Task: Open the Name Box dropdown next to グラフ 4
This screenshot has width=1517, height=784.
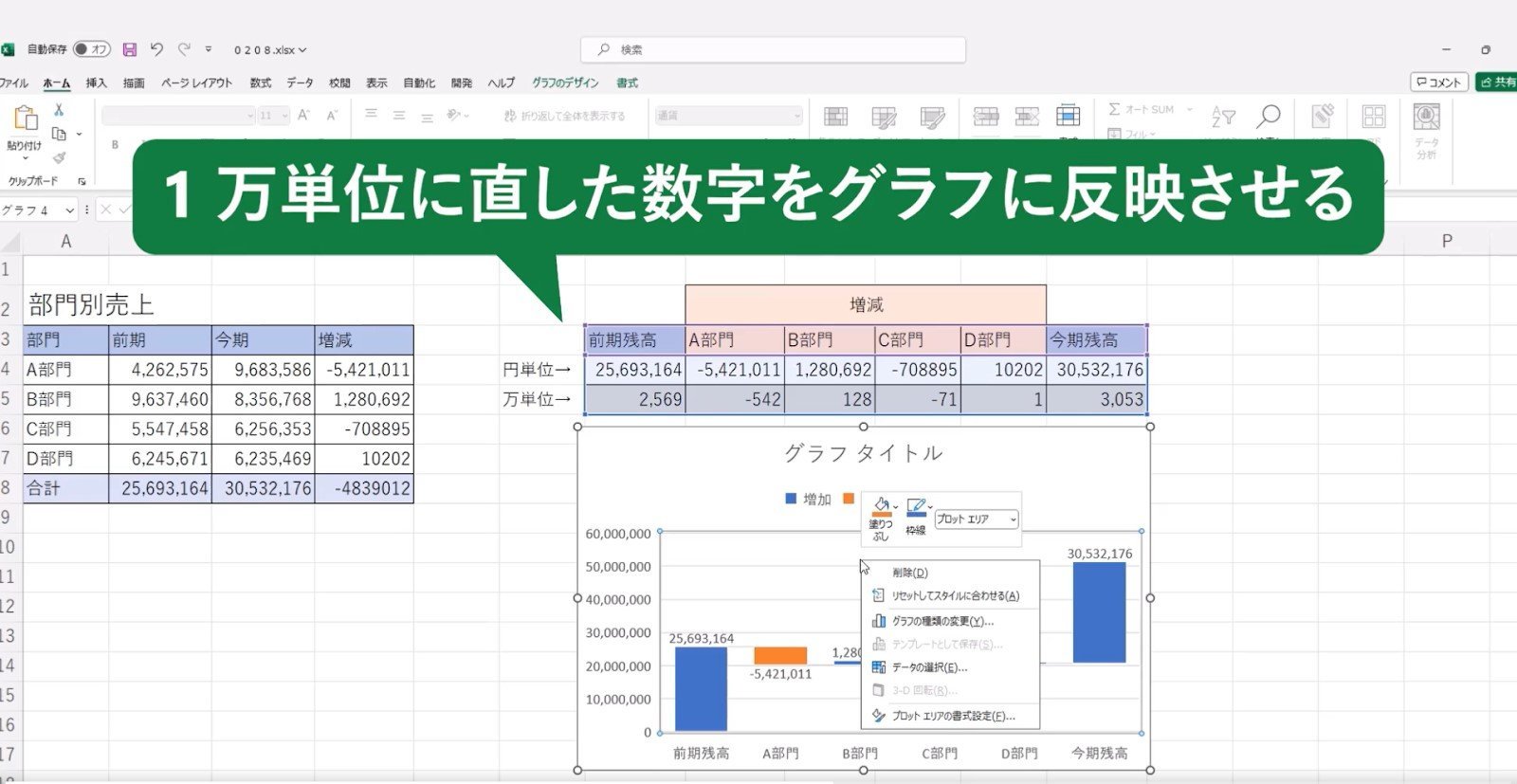Action: tap(69, 210)
